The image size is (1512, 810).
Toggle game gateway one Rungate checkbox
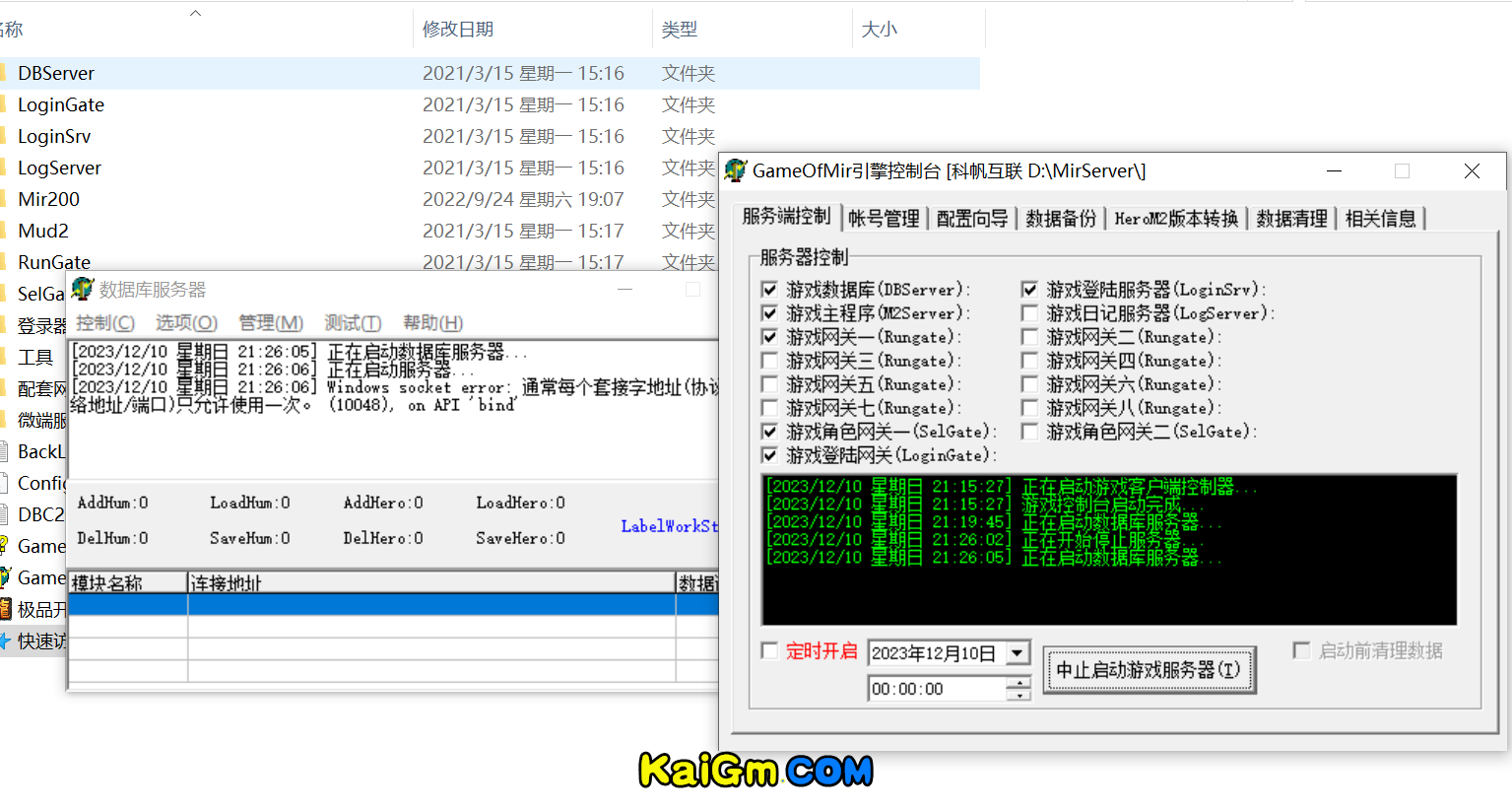click(769, 337)
